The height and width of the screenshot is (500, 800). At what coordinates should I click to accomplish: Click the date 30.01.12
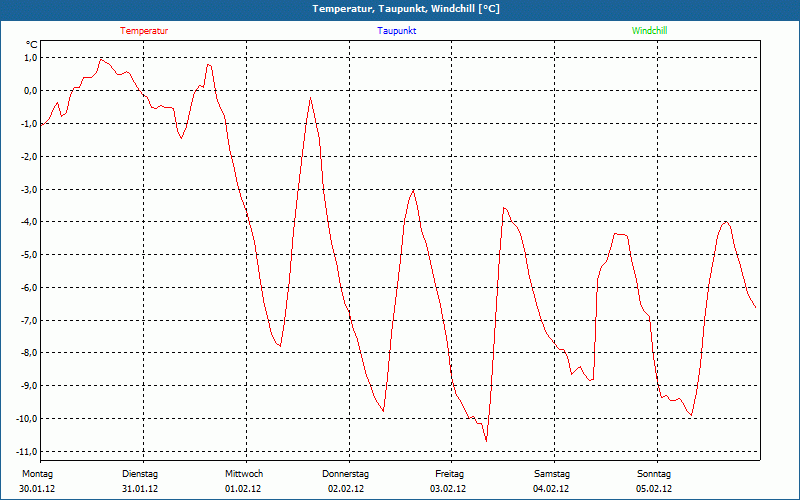37,489
